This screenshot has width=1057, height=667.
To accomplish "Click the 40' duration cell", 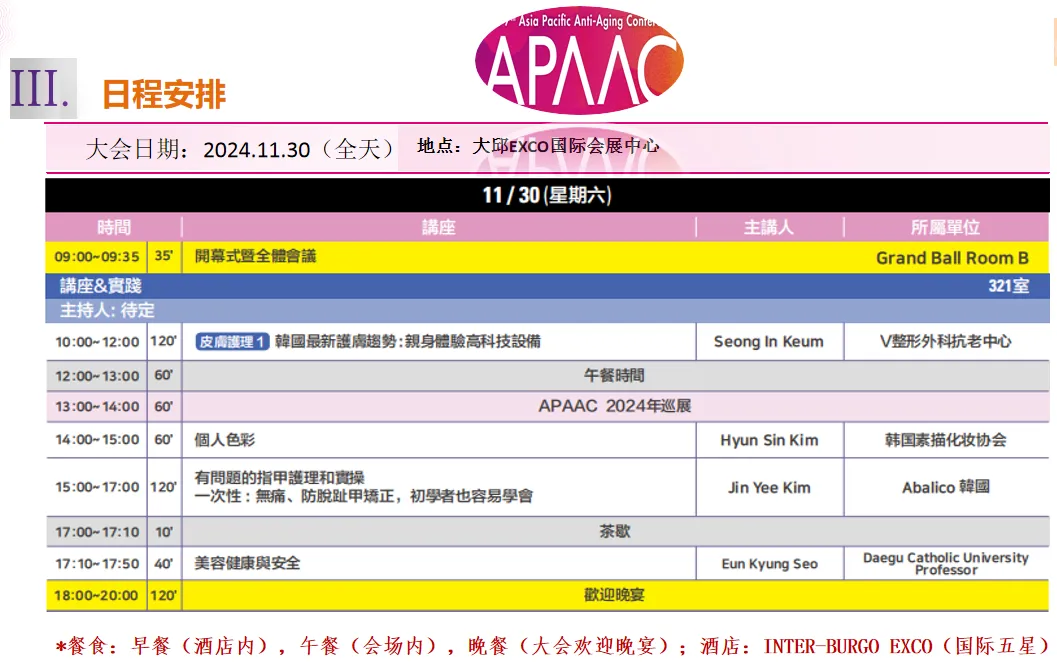I will 164,564.
